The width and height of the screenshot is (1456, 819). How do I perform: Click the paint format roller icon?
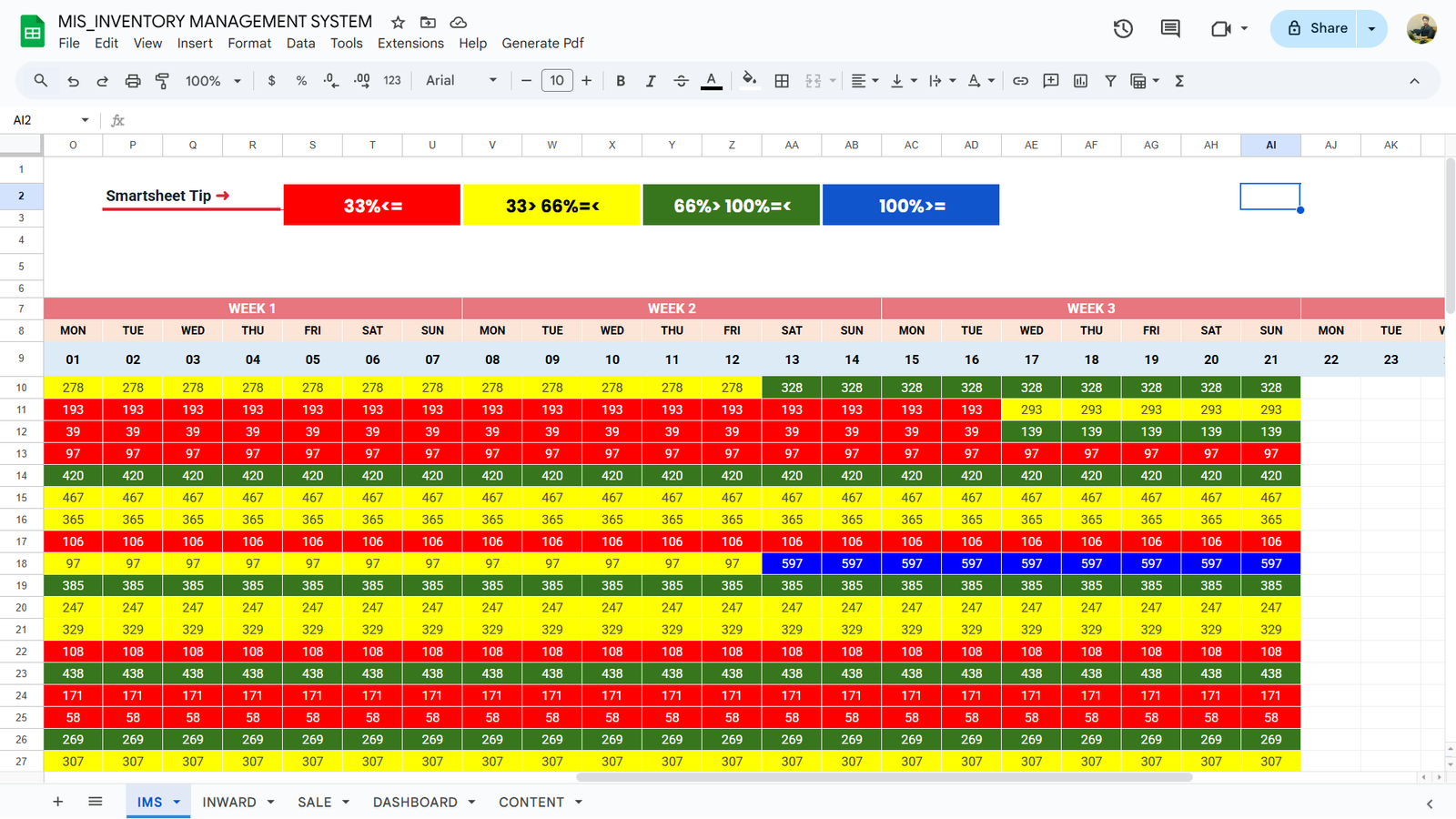point(162,81)
